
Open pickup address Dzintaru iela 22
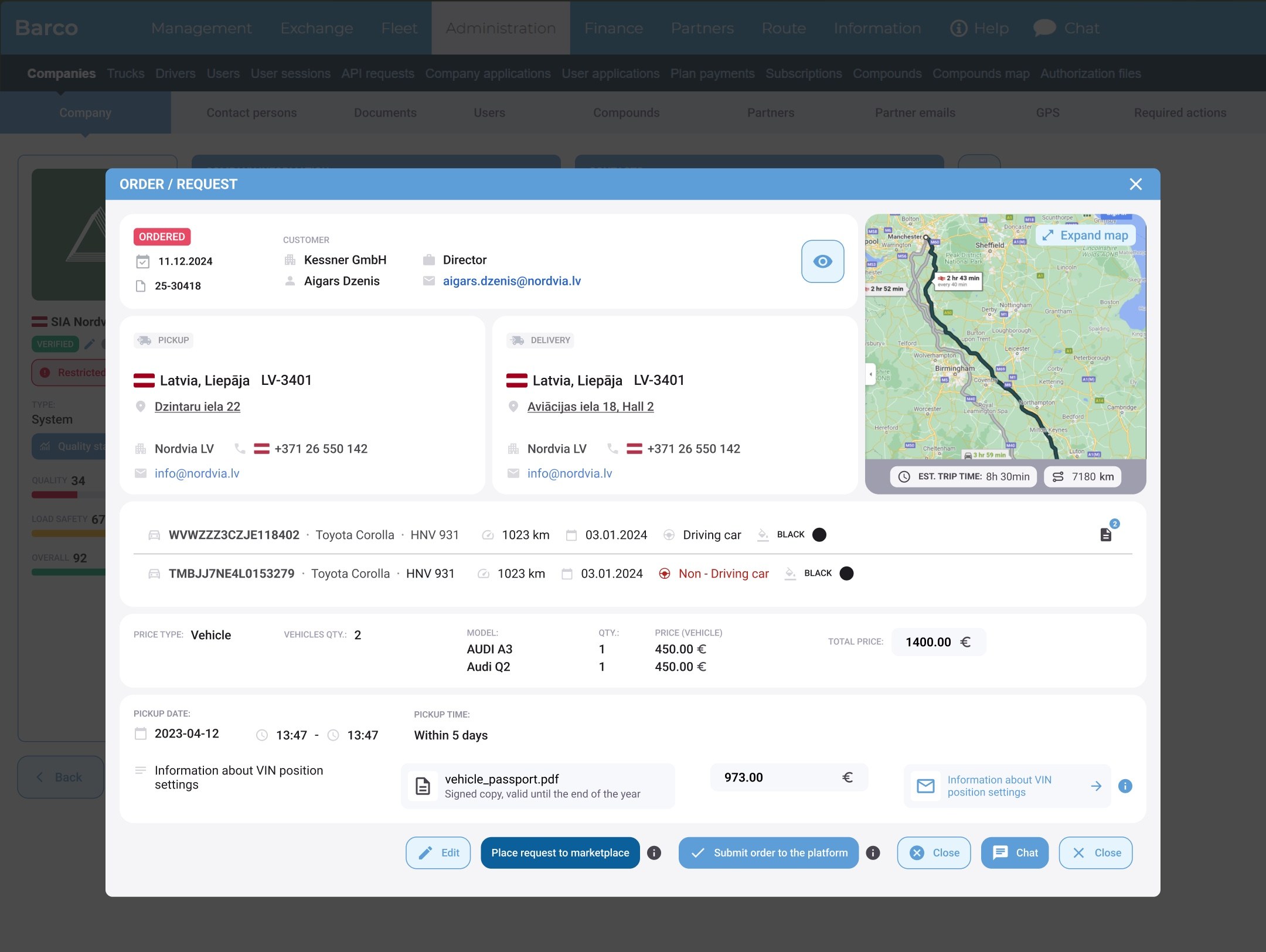(198, 407)
